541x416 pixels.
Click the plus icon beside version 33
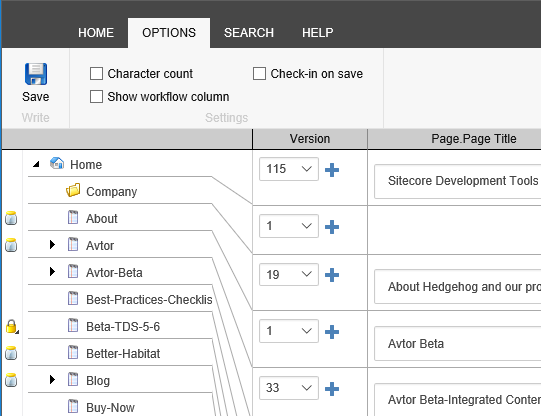[x=332, y=389]
